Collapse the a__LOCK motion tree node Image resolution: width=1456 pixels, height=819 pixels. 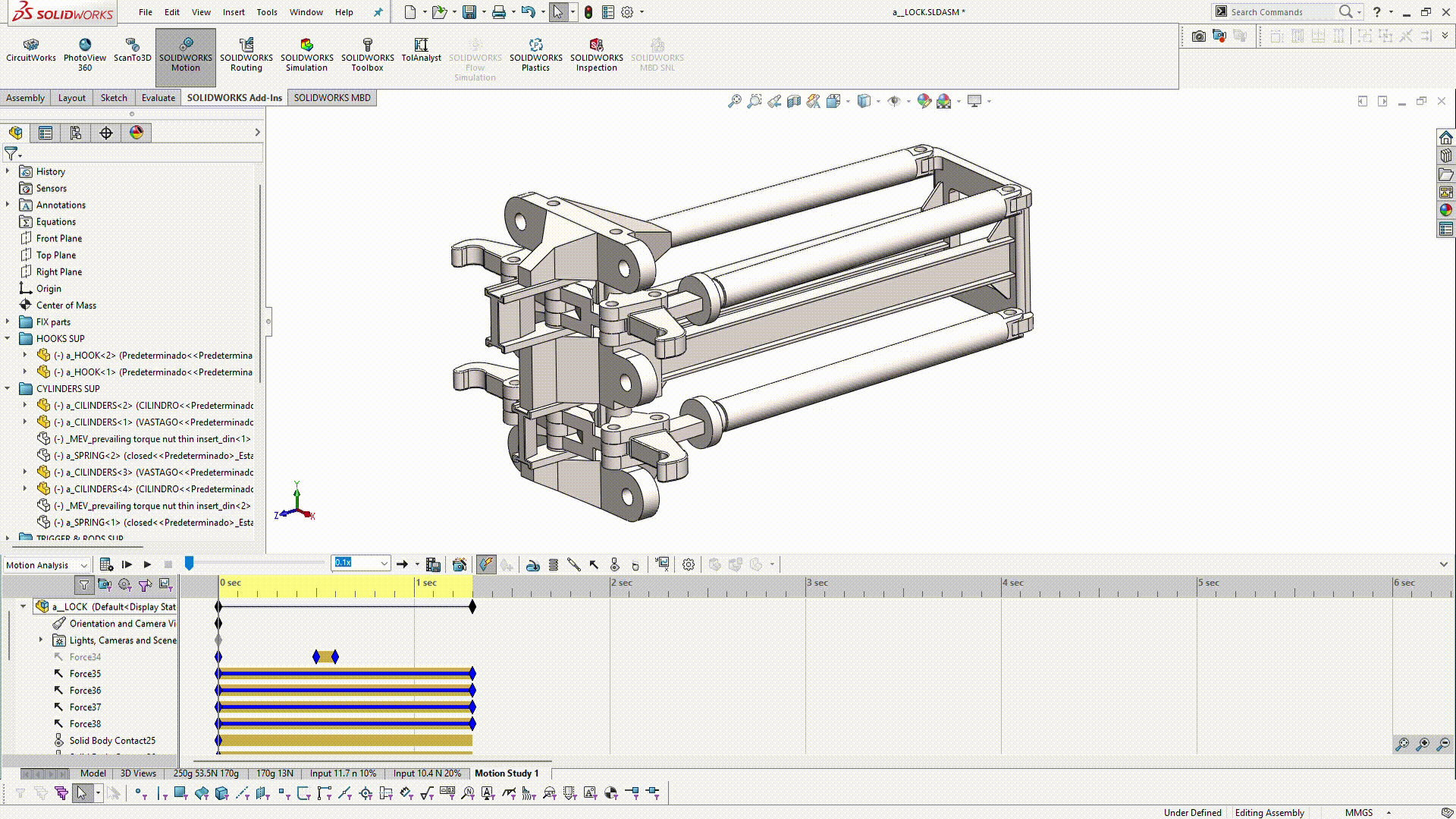[x=23, y=607]
